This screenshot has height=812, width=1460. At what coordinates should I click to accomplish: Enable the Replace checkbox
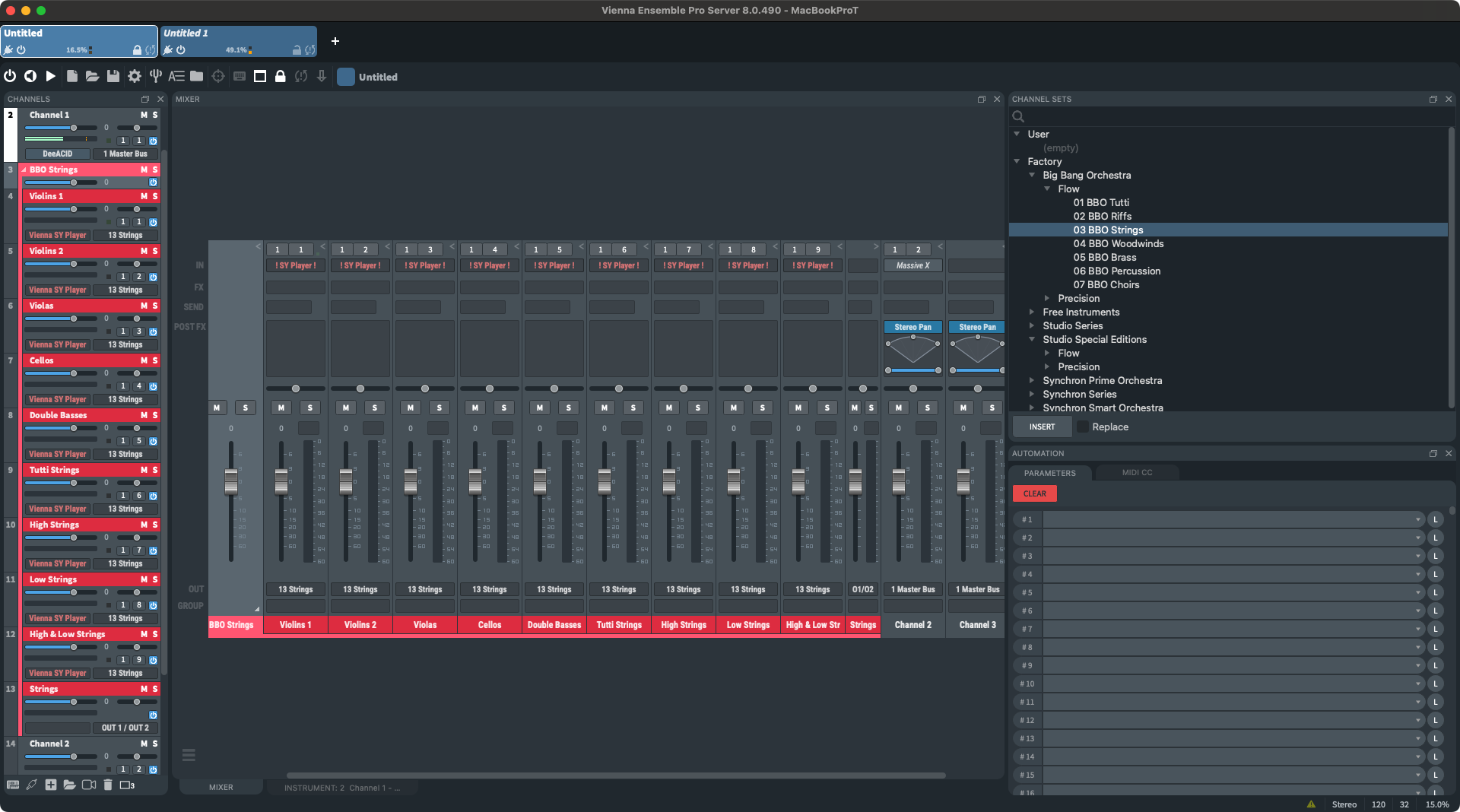click(x=1083, y=427)
